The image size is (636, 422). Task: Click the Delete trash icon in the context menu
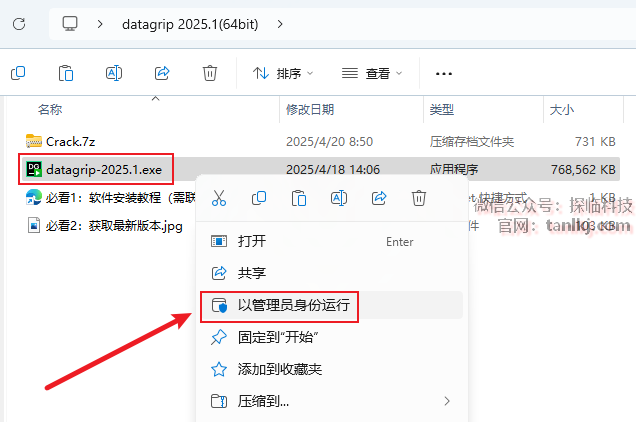419,198
